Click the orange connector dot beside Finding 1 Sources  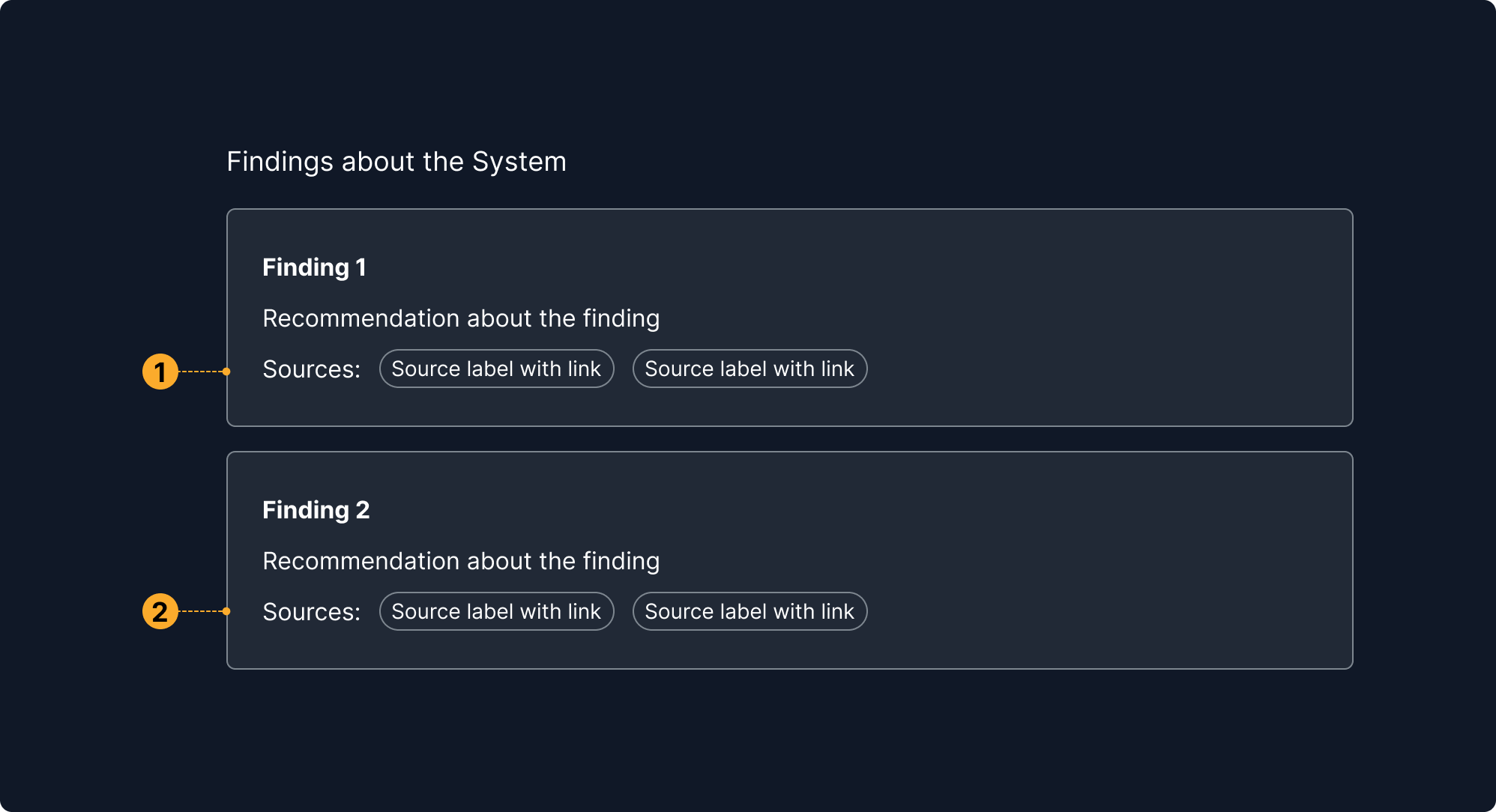coord(226,372)
